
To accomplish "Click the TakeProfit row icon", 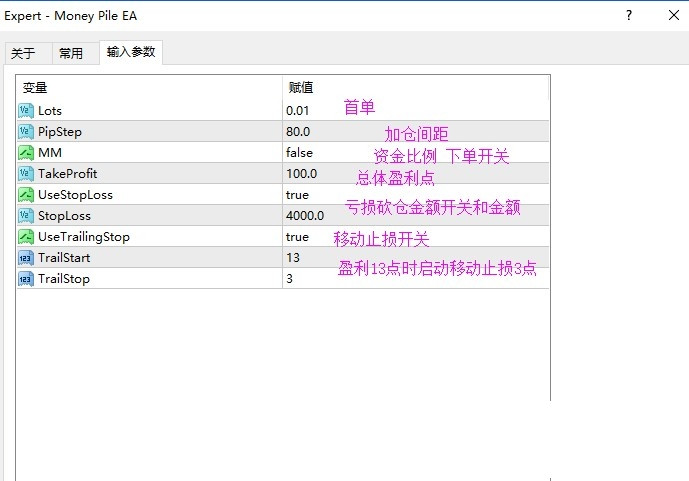I will pyautogui.click(x=26, y=173).
